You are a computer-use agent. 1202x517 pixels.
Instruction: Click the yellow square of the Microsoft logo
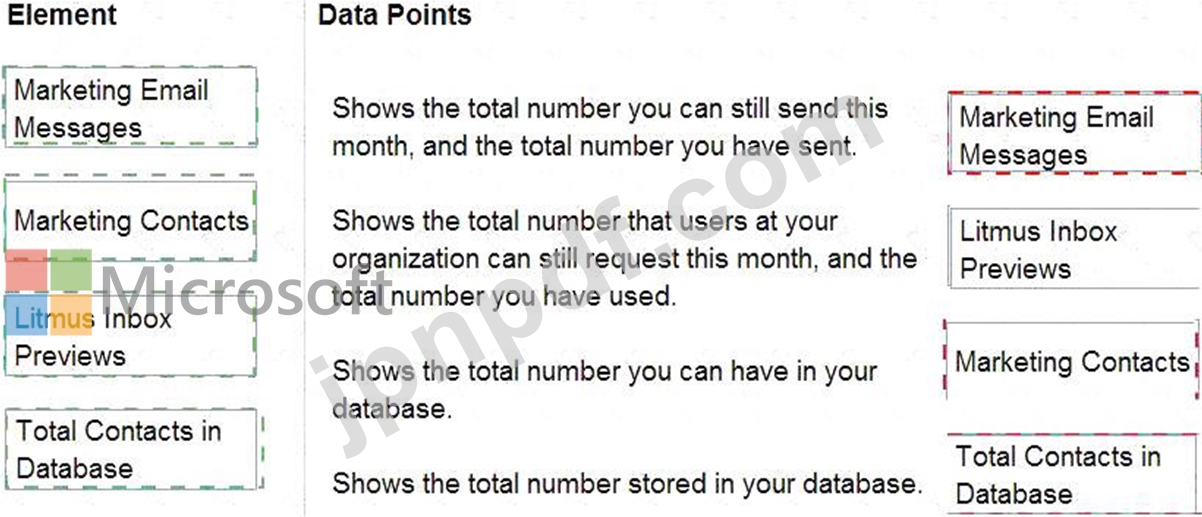coord(71,315)
